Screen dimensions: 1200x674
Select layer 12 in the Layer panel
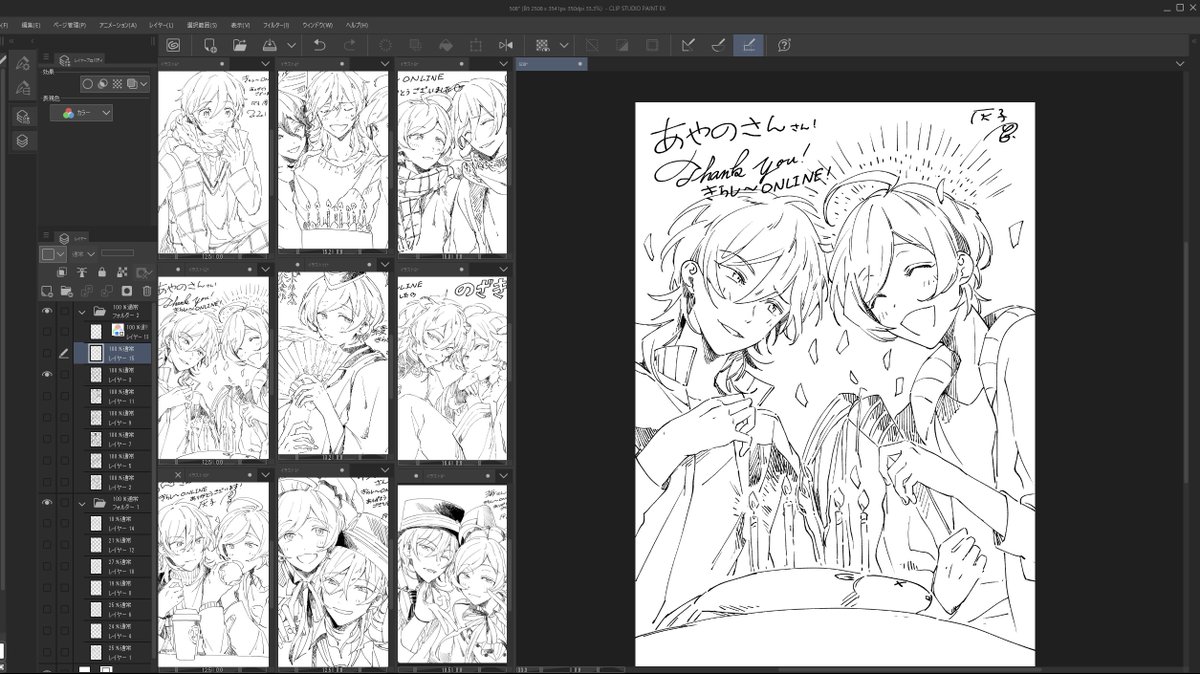coord(113,546)
